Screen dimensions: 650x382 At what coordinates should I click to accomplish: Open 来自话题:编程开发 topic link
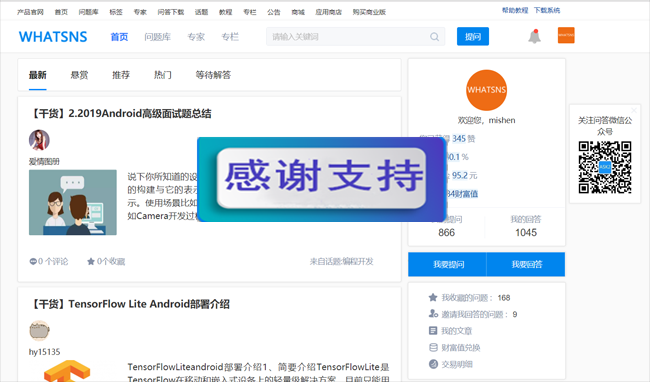click(342, 261)
